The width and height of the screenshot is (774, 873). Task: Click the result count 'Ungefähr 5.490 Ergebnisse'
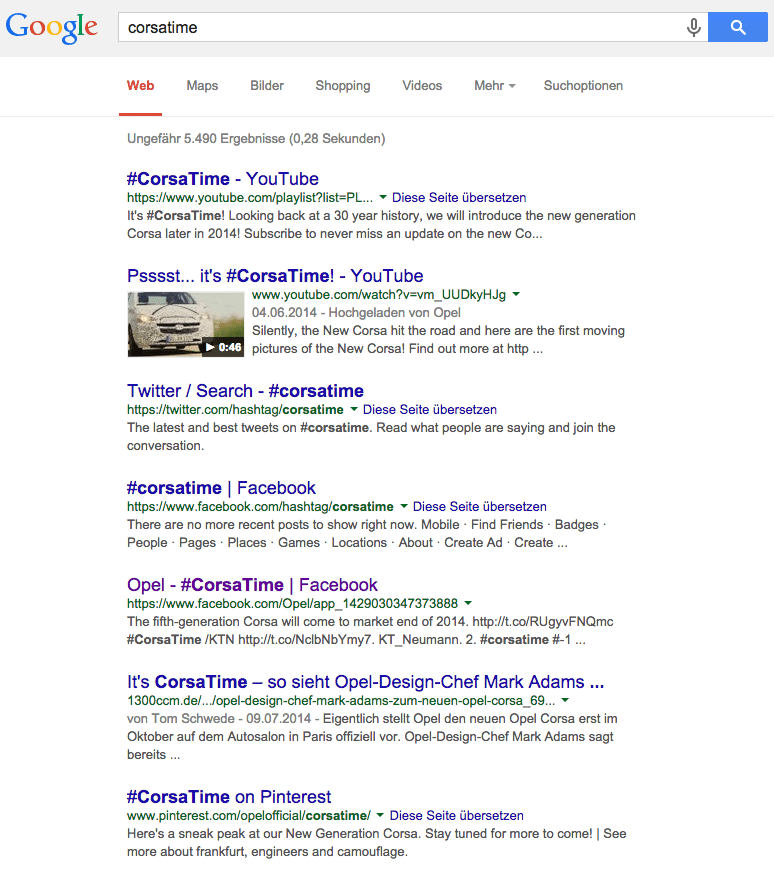[x=206, y=139]
